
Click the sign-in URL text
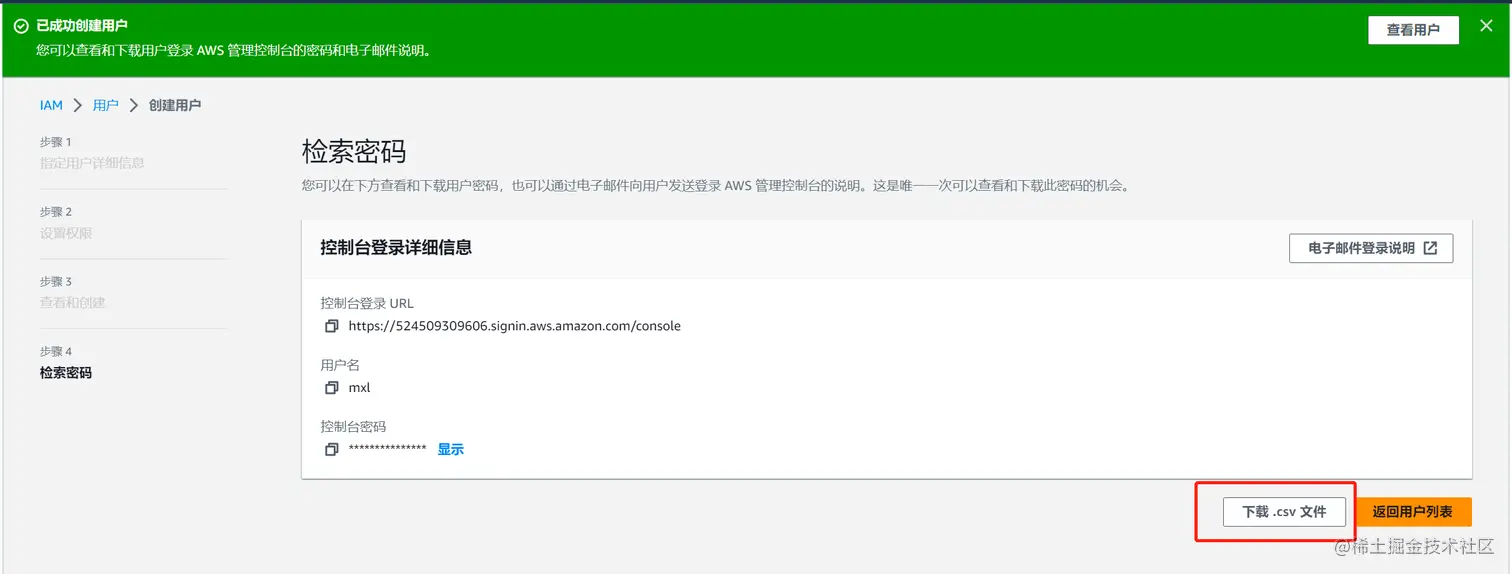click(x=514, y=326)
